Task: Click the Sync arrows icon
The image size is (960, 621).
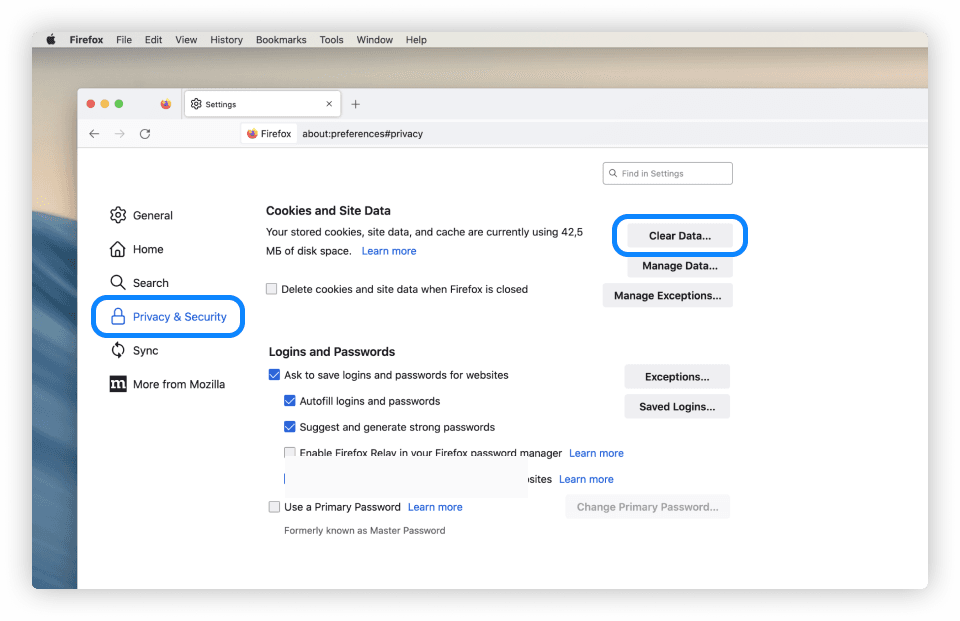Action: [x=118, y=350]
